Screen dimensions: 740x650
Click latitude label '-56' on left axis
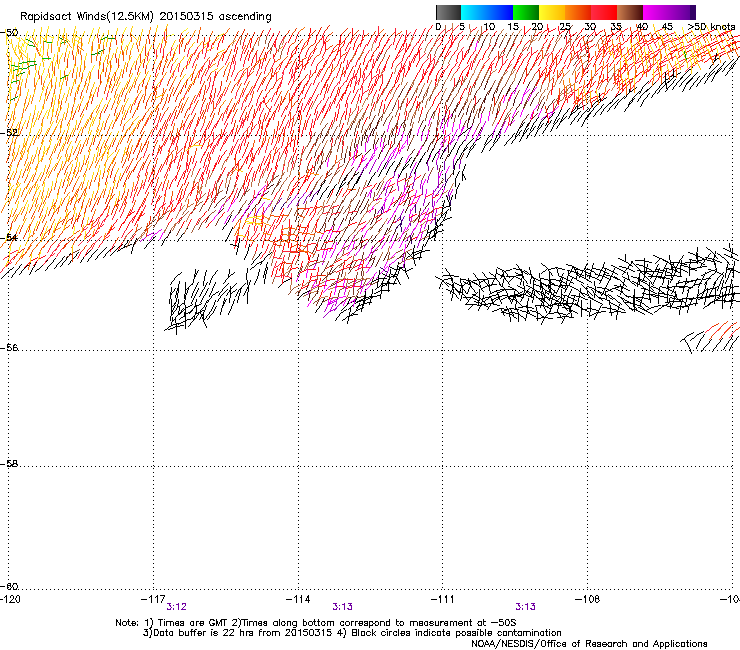pyautogui.click(x=9, y=348)
